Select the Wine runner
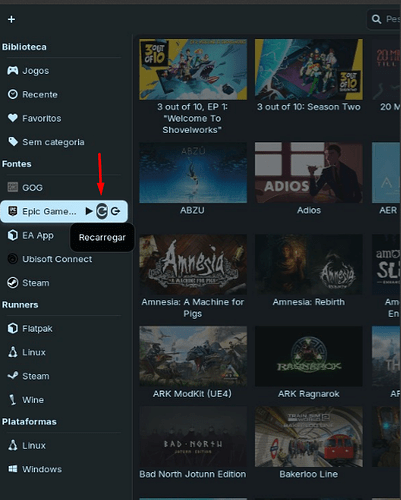This screenshot has height=500, width=401. [x=63, y=400]
